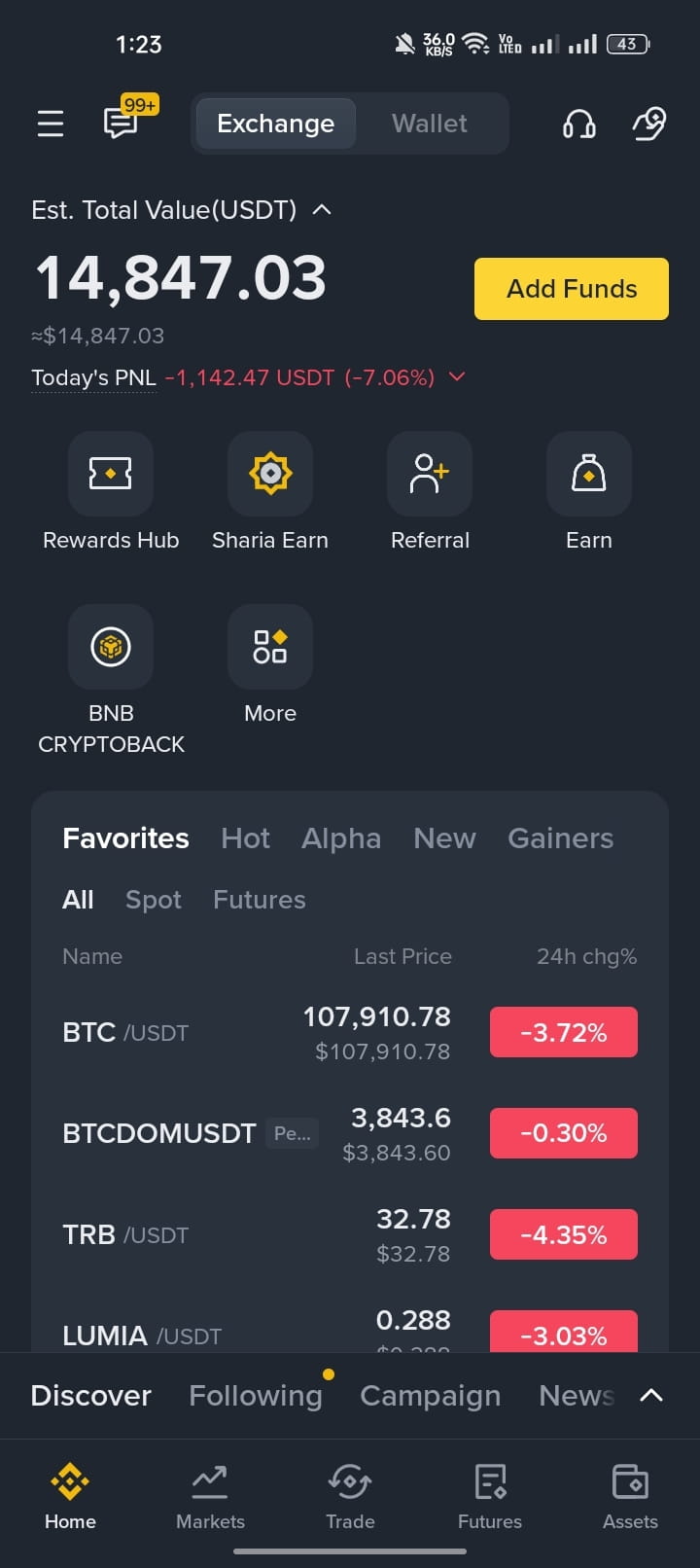Switch to the Gainers tab
This screenshot has width=700, height=1568.
[x=560, y=837]
